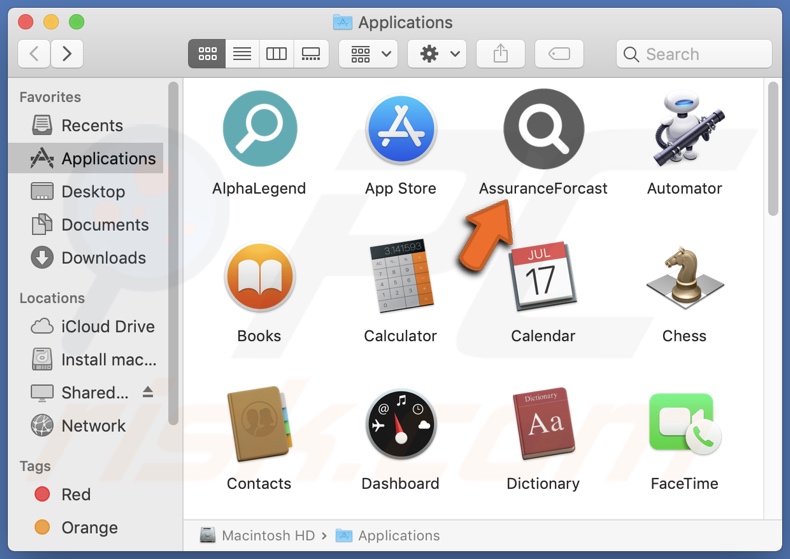Select the Chess application icon
The image size is (790, 559).
(685, 277)
